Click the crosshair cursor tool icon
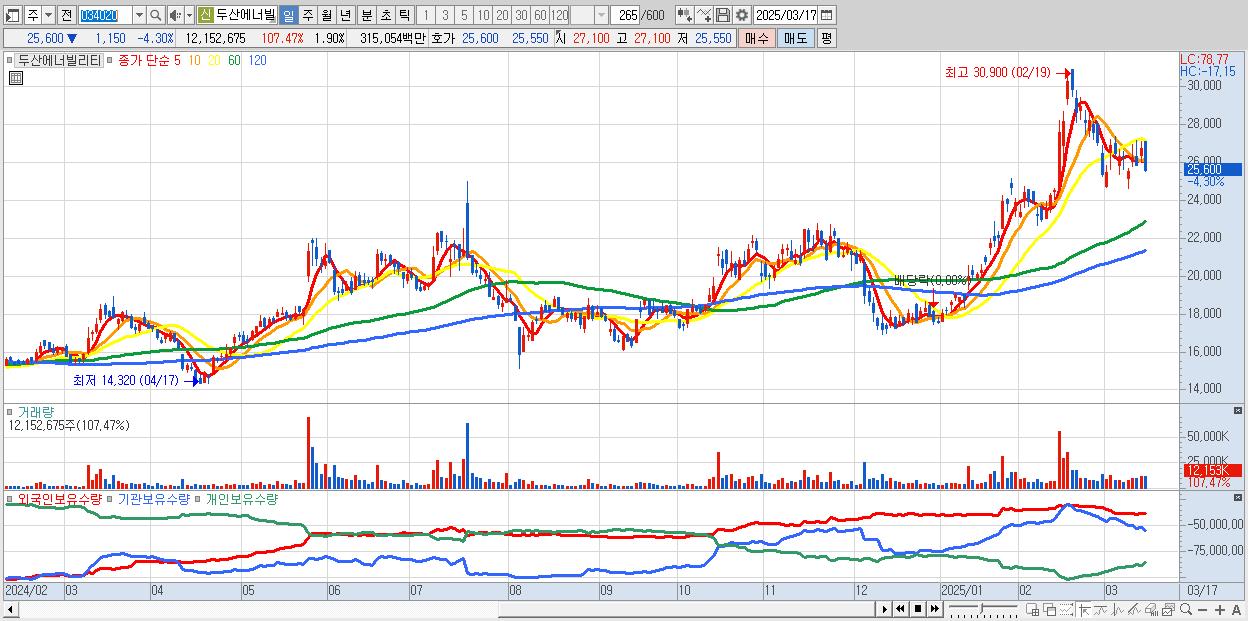 pyautogui.click(x=1084, y=609)
